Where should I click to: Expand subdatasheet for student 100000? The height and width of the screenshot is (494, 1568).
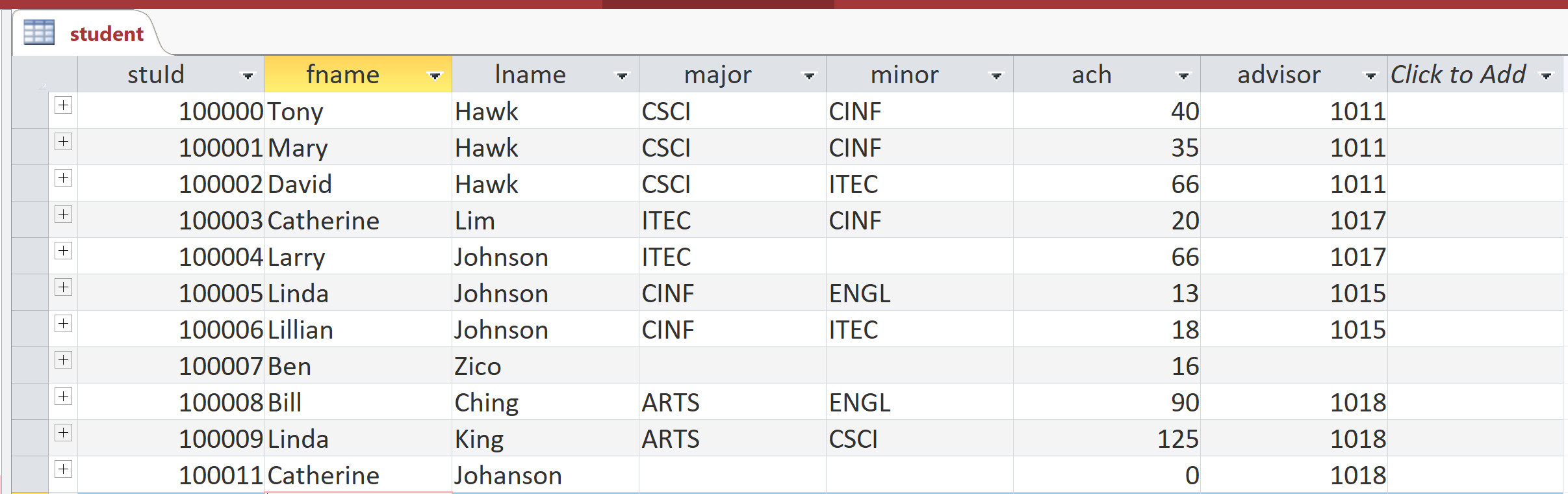click(63, 105)
